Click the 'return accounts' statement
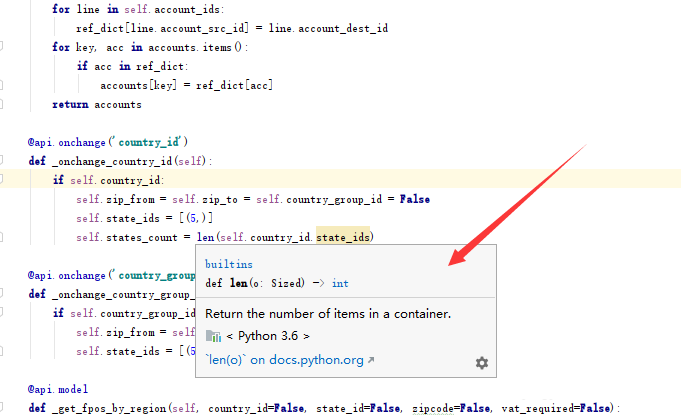 point(97,105)
